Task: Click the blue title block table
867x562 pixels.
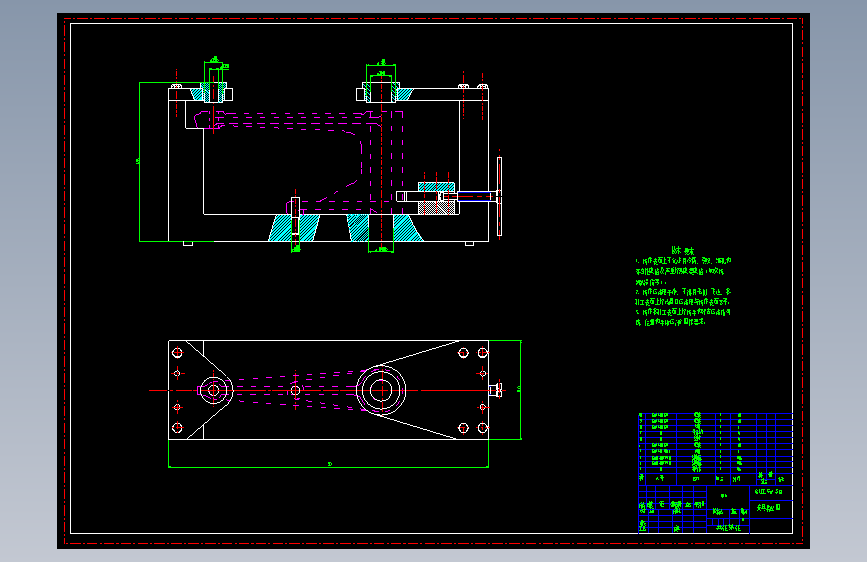Action: [715, 509]
